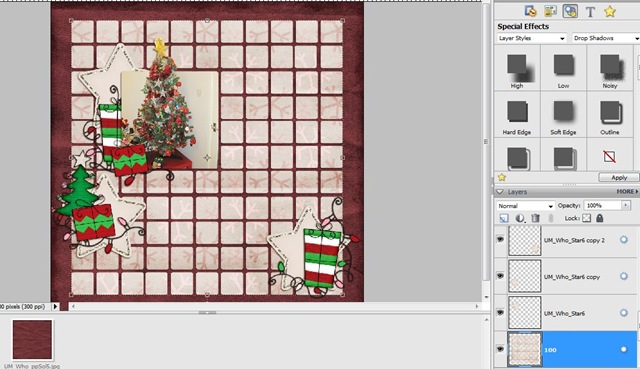Screen dimensions: 640x369
Task: Select the UM_Who_ppSol5.jpg bin thumbnail
Action: [32, 340]
